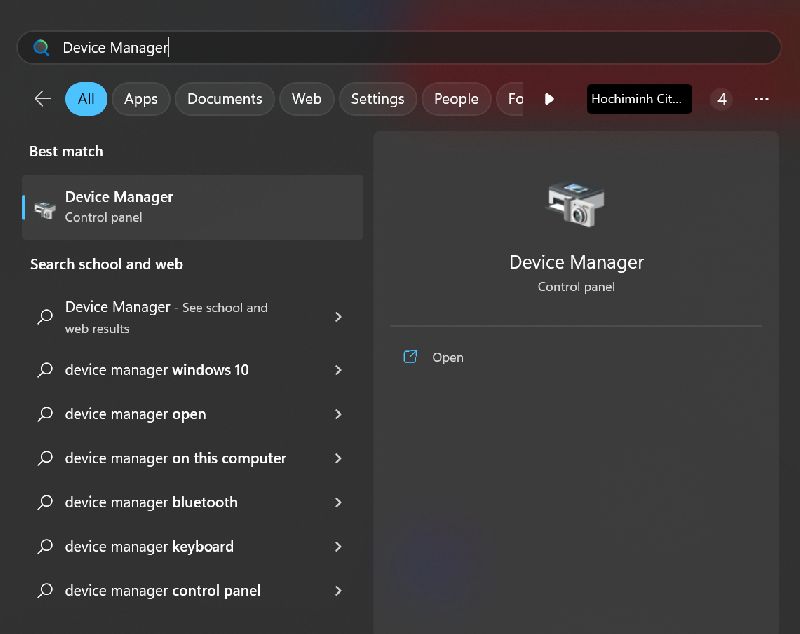The height and width of the screenshot is (634, 800).
Task: Click the Open external-link icon
Action: tap(410, 357)
